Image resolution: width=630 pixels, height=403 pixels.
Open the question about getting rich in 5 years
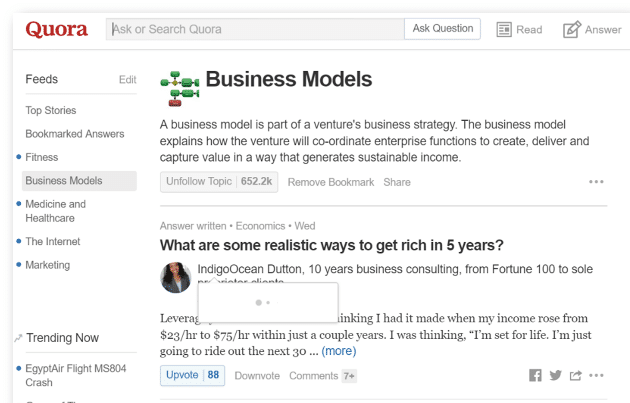[x=331, y=245]
